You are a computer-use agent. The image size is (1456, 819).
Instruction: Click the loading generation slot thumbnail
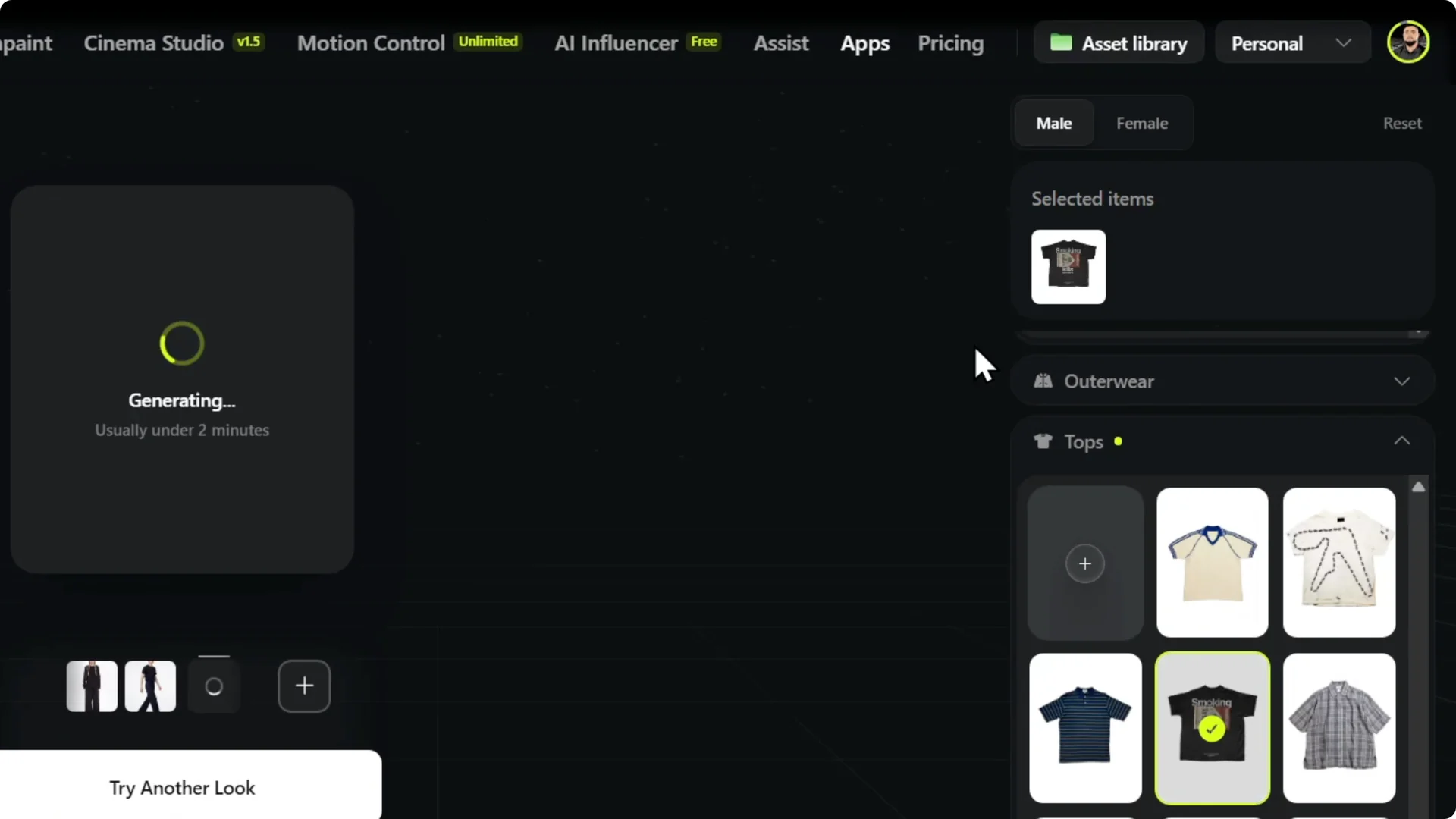(x=213, y=686)
